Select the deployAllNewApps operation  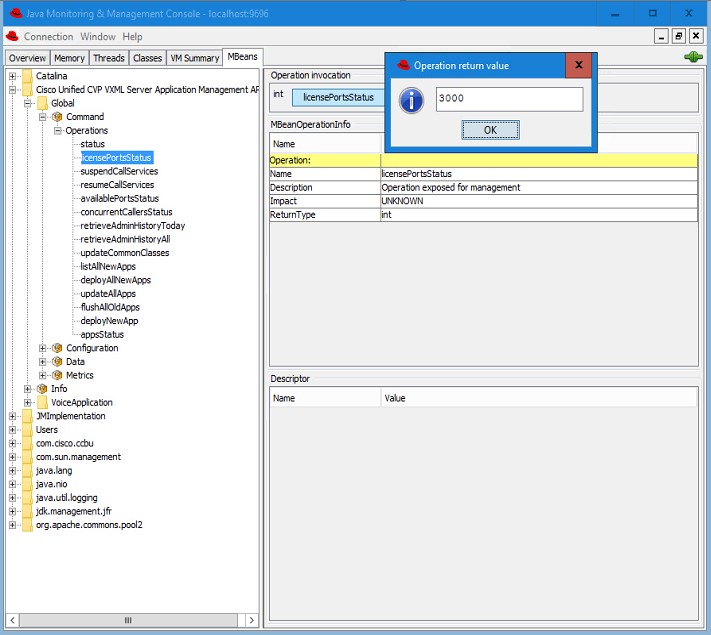click(x=116, y=280)
